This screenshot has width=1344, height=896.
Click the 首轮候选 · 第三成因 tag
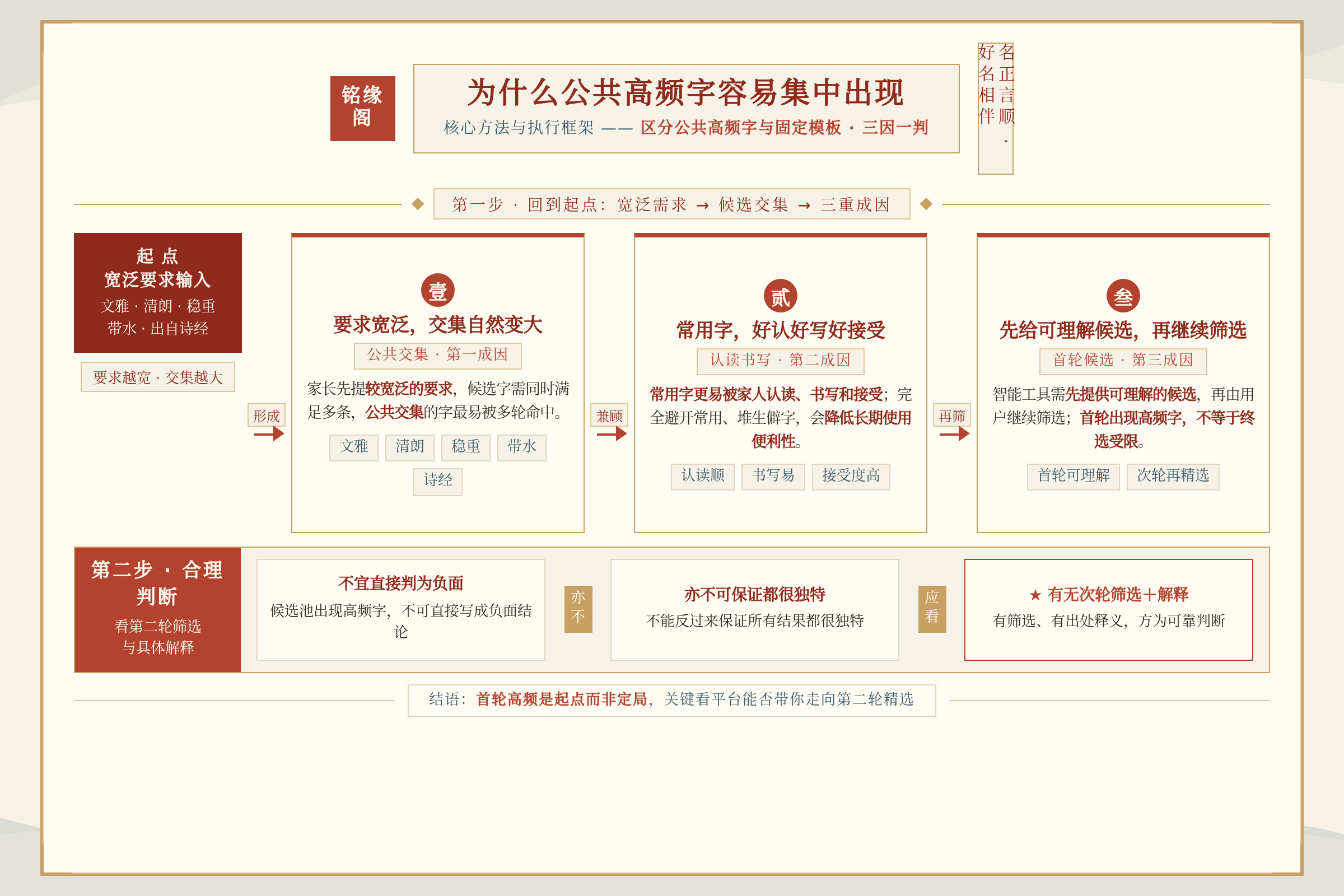(x=1123, y=361)
